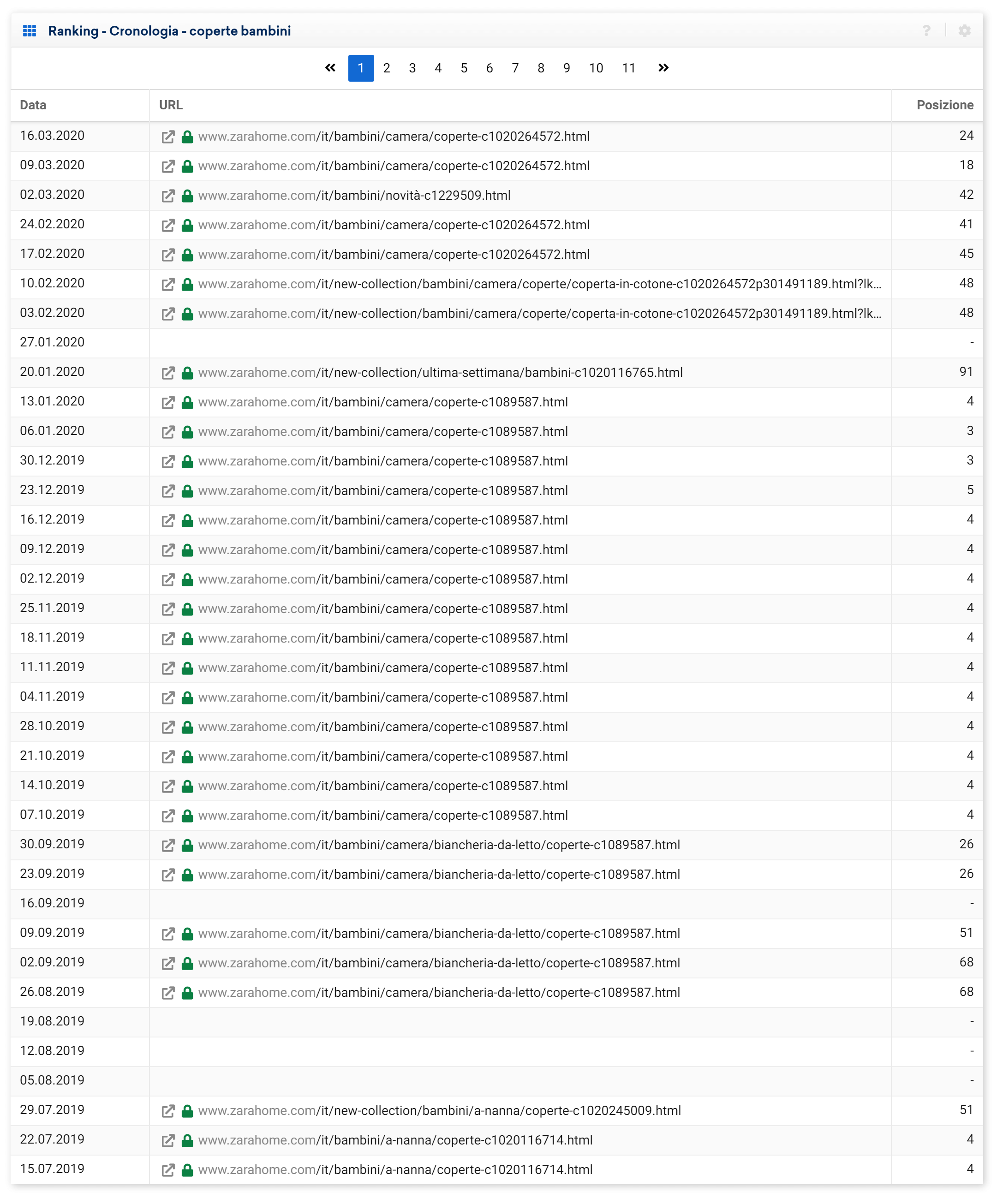Open external link icon for 16.03.2020 row
This screenshot has height=1204, width=997.
point(168,137)
